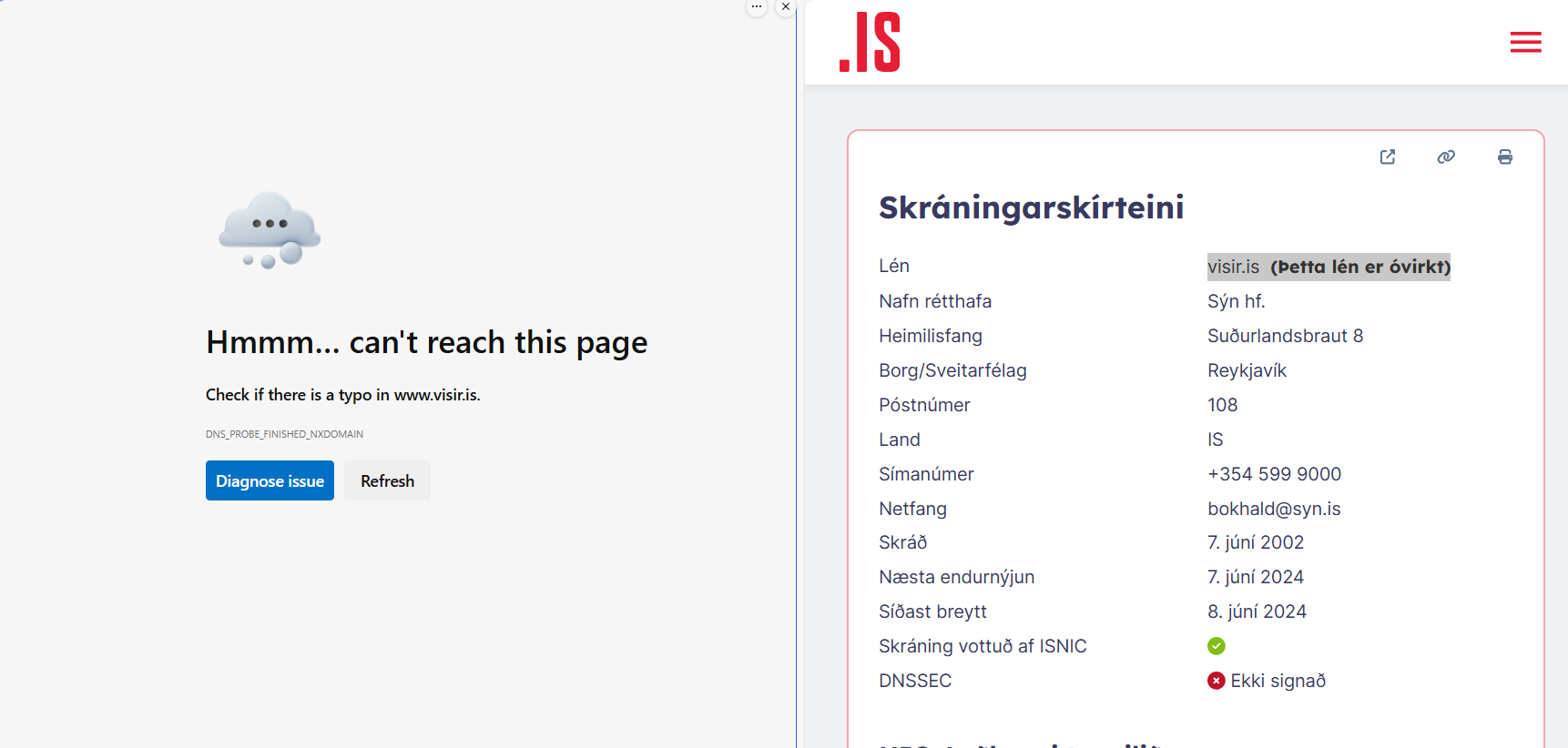Click the .IS logo
The image size is (1568, 748).
tap(870, 42)
